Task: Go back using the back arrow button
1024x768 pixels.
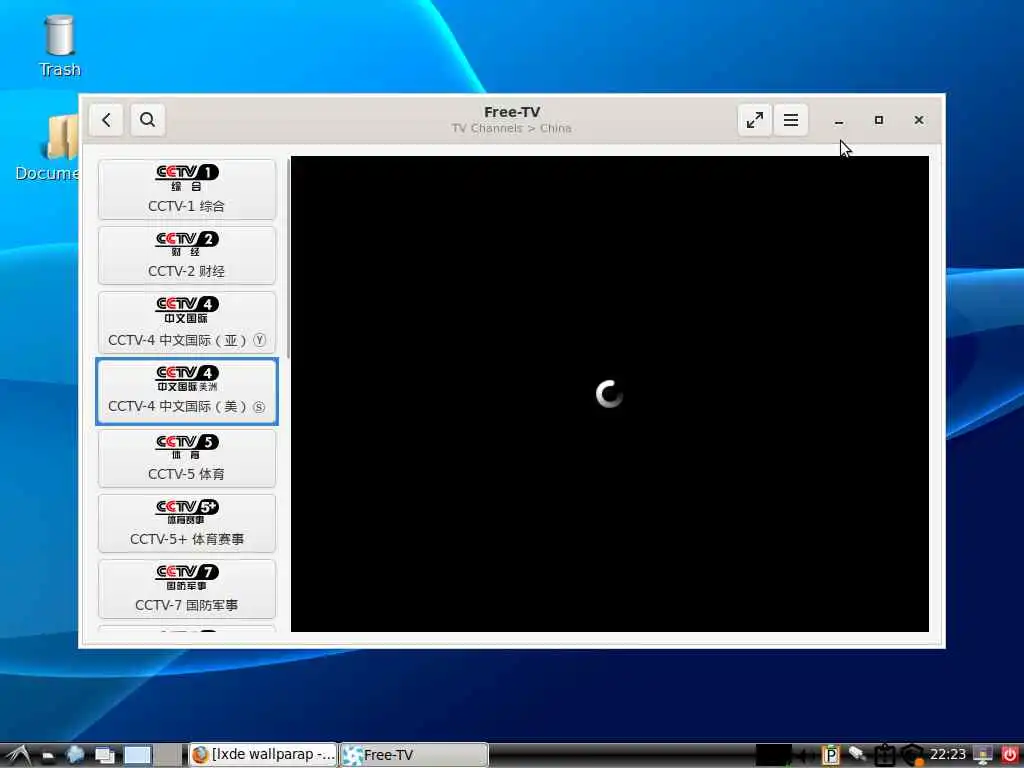Action: coord(106,120)
